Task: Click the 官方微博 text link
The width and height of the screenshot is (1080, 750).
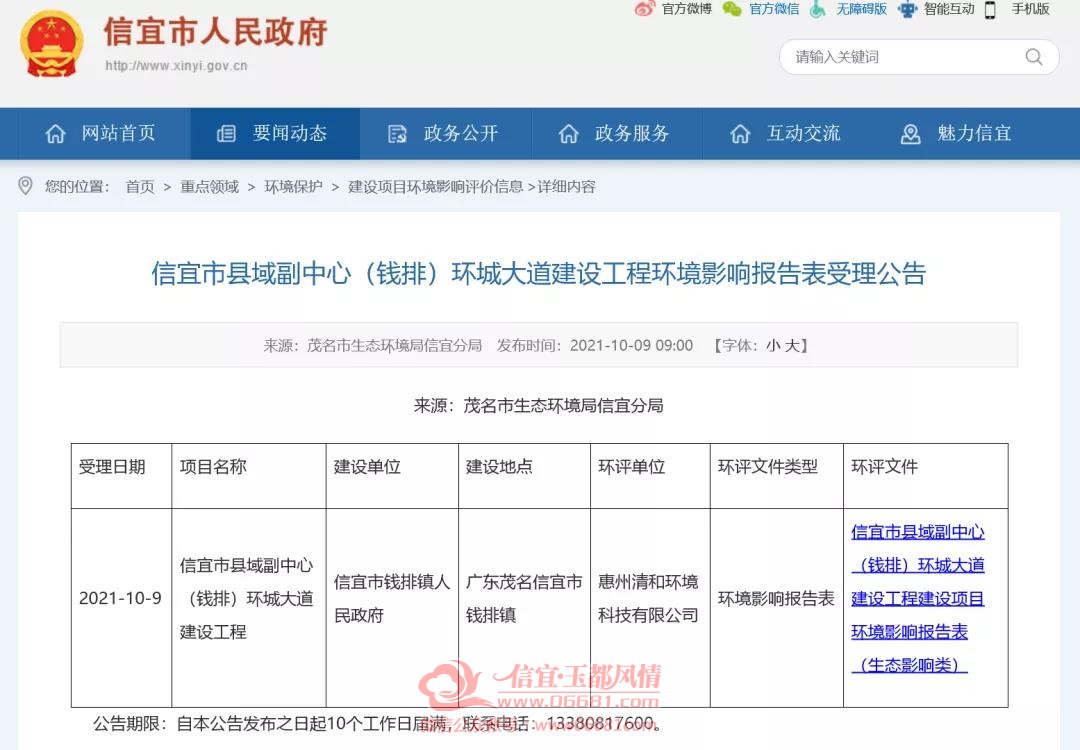Action: (x=687, y=9)
